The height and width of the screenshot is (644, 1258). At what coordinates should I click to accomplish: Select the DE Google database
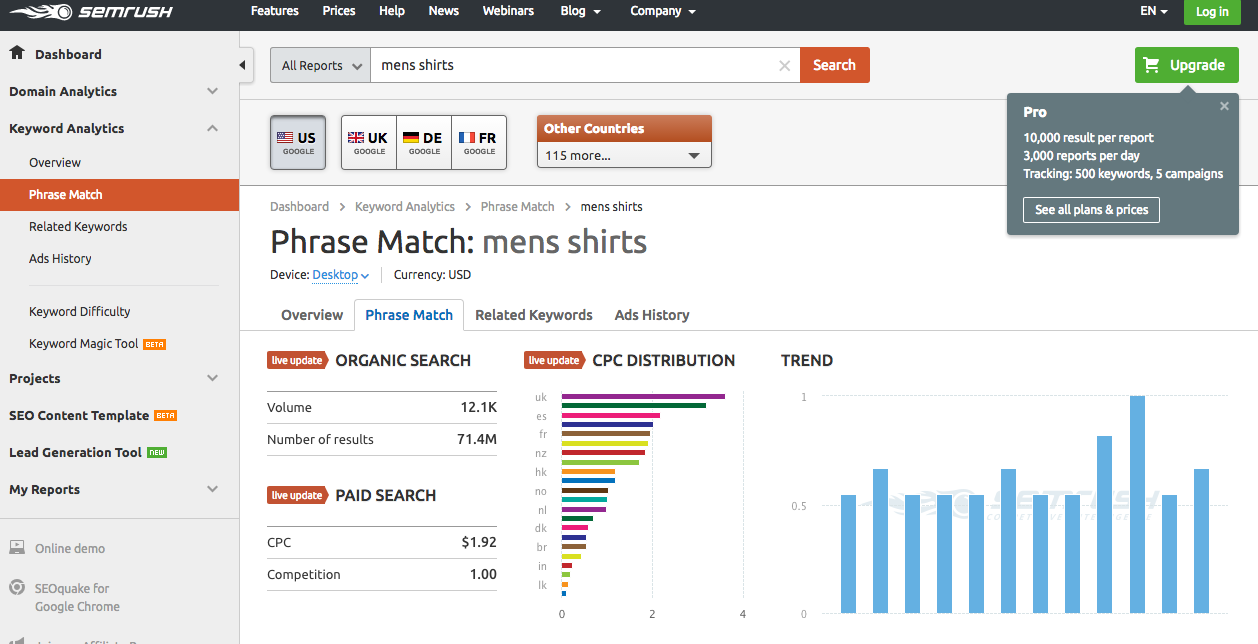(424, 142)
